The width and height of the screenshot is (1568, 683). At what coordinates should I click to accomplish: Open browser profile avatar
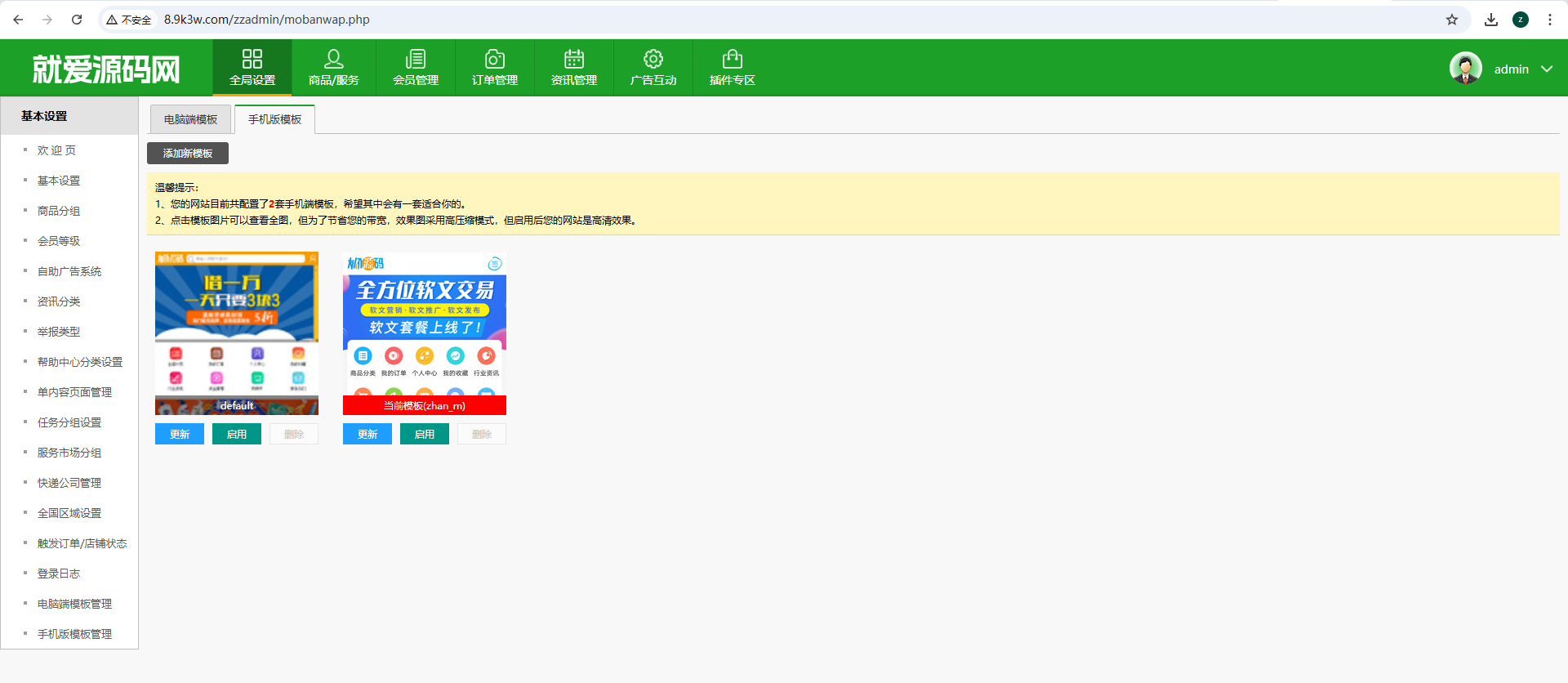click(x=1521, y=20)
